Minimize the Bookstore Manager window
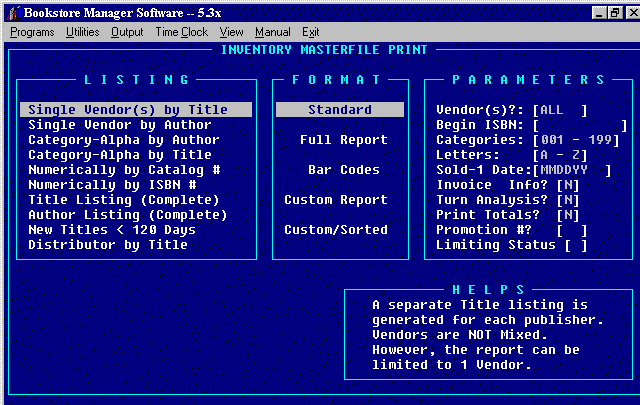The width and height of the screenshot is (640, 405). (x=599, y=13)
